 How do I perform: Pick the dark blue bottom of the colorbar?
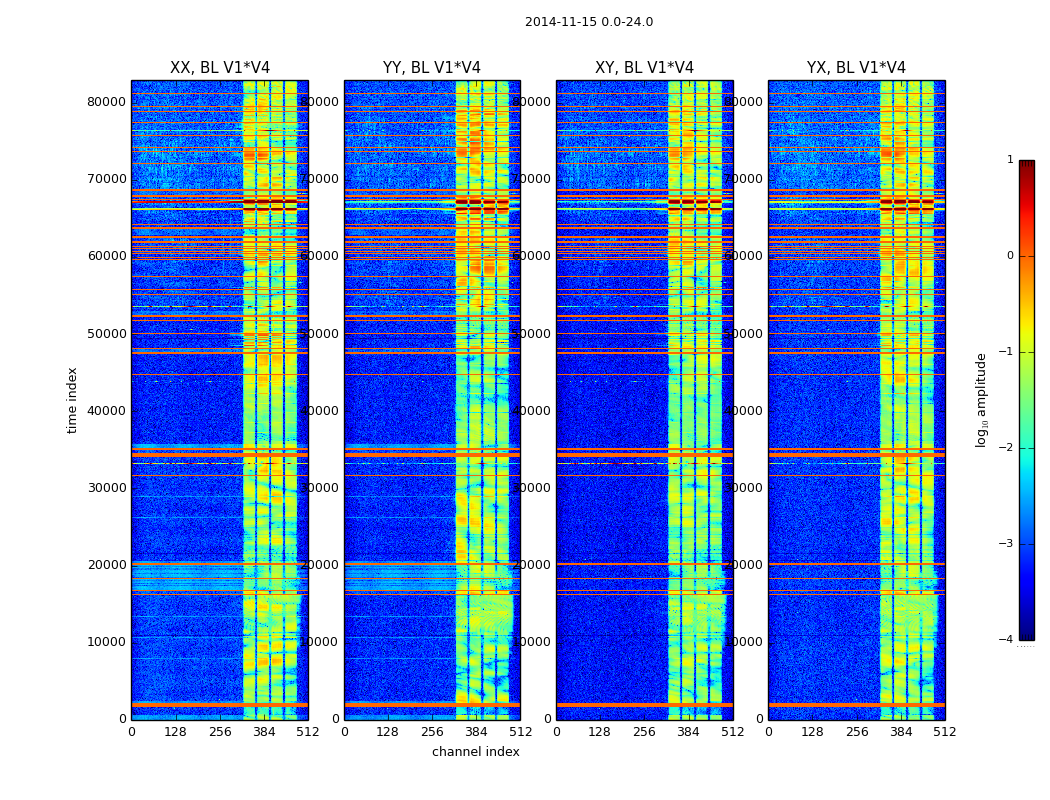point(1026,634)
